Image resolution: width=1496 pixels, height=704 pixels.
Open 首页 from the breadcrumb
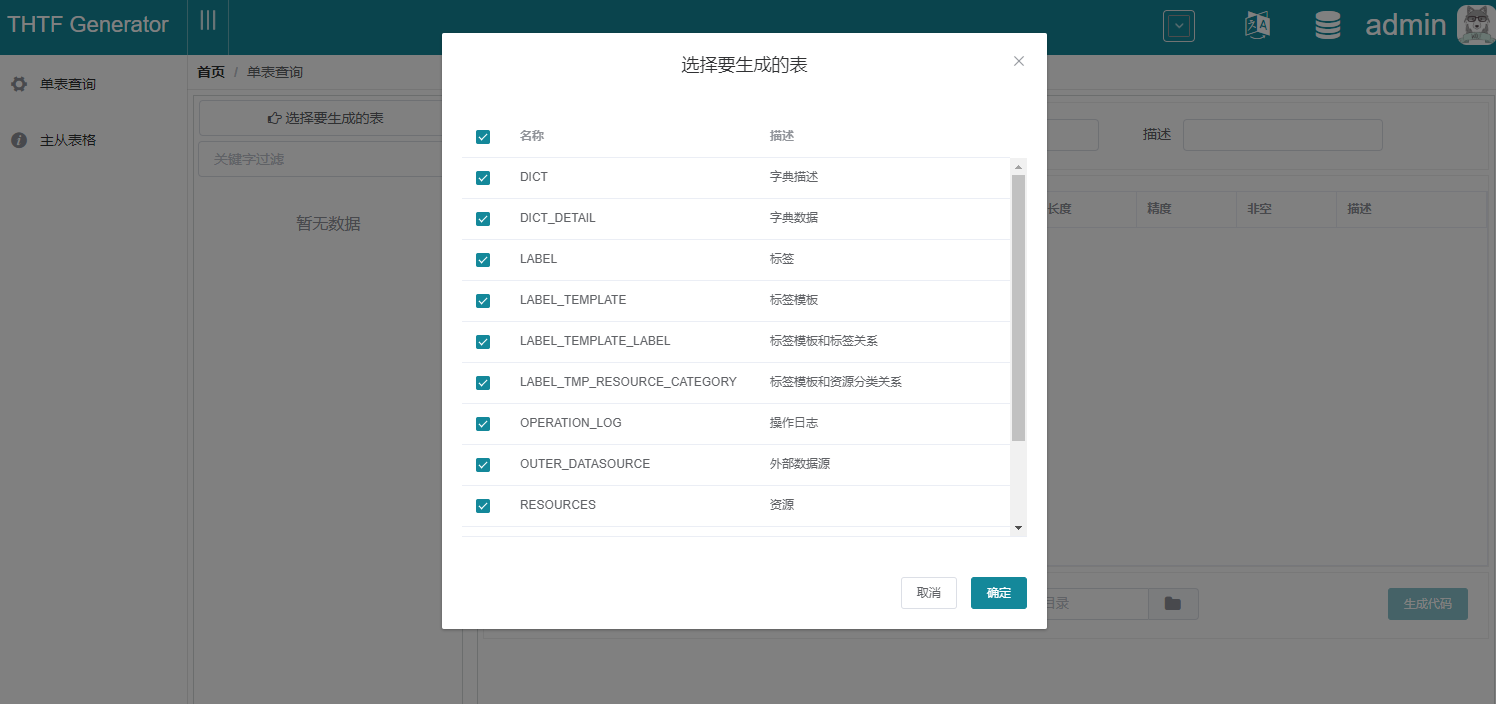click(x=210, y=71)
